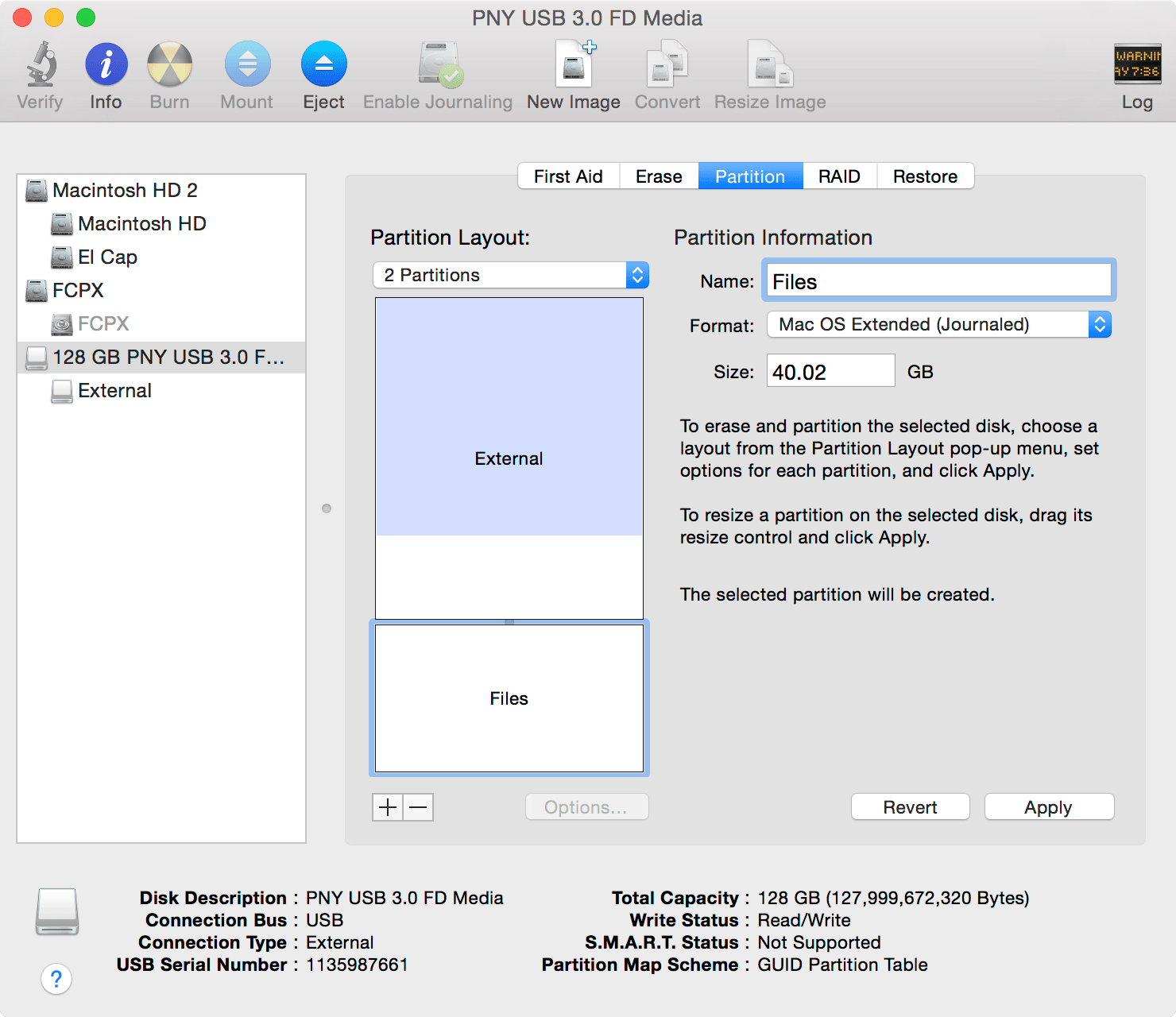This screenshot has width=1176, height=1017.
Task: Add a new partition with plus button
Action: pyautogui.click(x=387, y=807)
